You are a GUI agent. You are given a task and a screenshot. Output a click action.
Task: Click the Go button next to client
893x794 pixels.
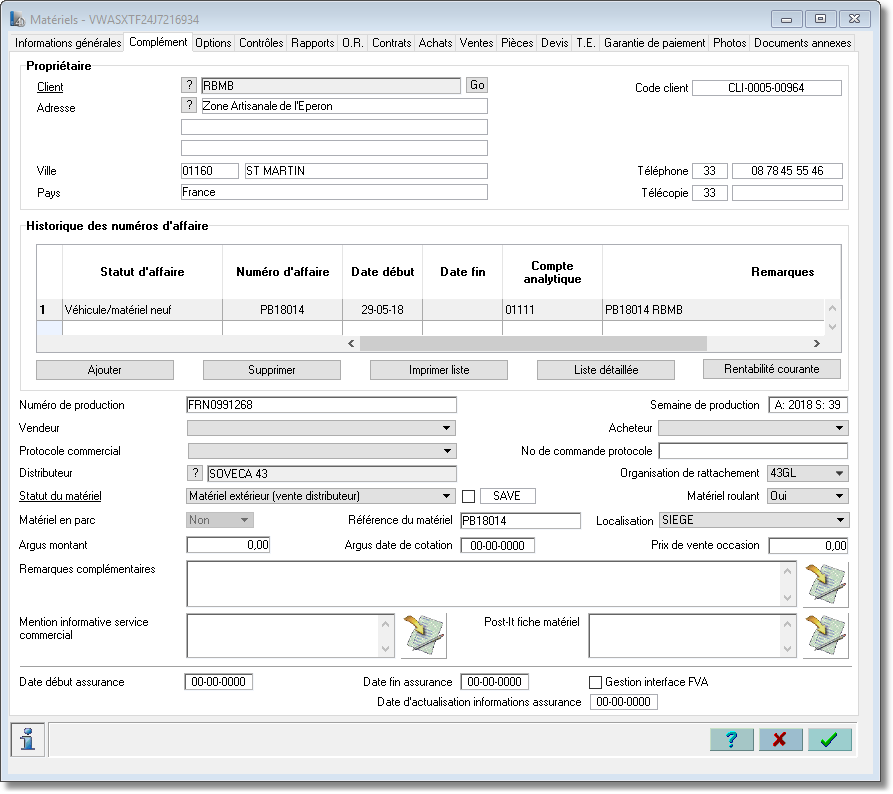pos(477,85)
